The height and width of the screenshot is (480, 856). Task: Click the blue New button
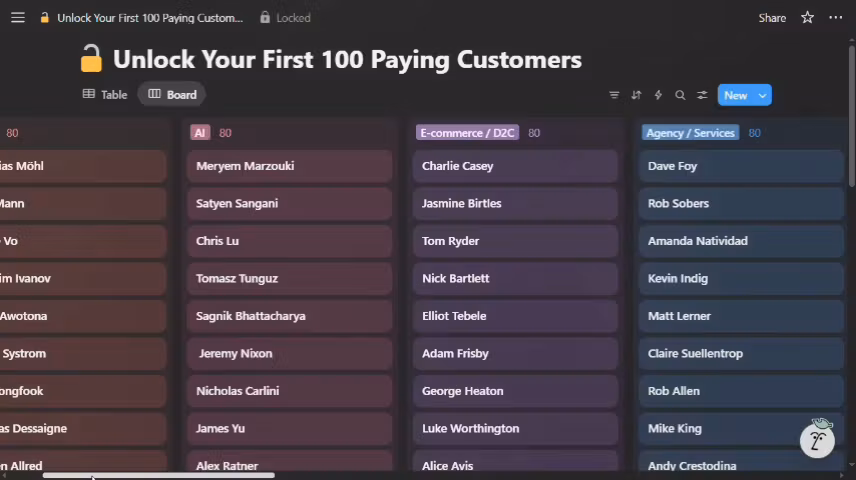[x=735, y=95]
